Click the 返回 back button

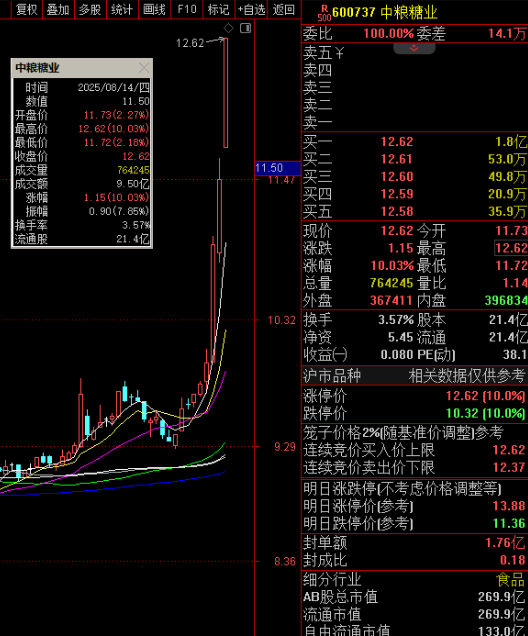[x=283, y=9]
